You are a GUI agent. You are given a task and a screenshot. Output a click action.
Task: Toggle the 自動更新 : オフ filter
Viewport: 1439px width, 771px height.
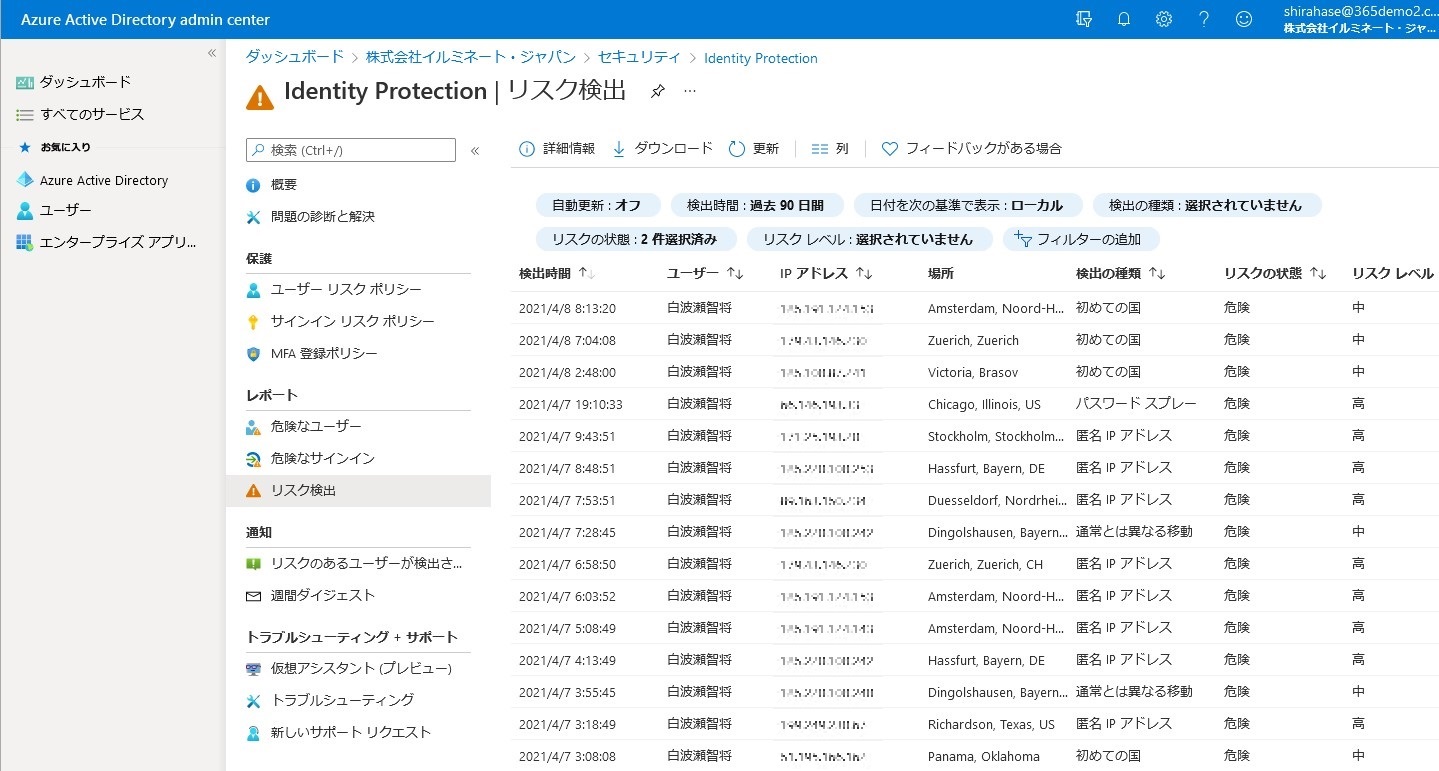[x=597, y=205]
